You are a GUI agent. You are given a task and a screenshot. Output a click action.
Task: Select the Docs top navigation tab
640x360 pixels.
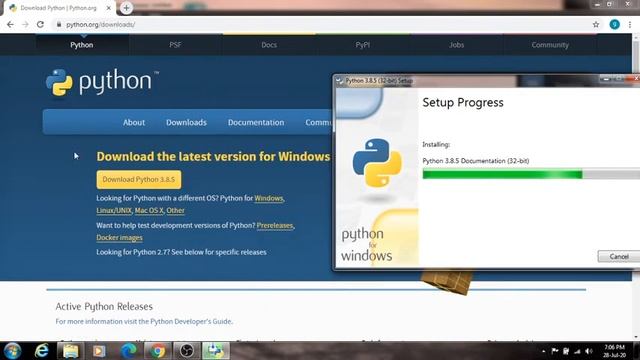tap(269, 45)
